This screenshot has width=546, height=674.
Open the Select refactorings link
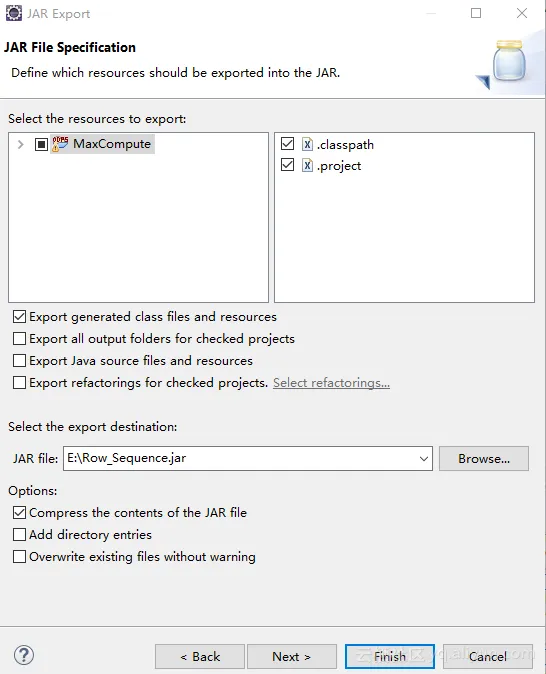(331, 383)
